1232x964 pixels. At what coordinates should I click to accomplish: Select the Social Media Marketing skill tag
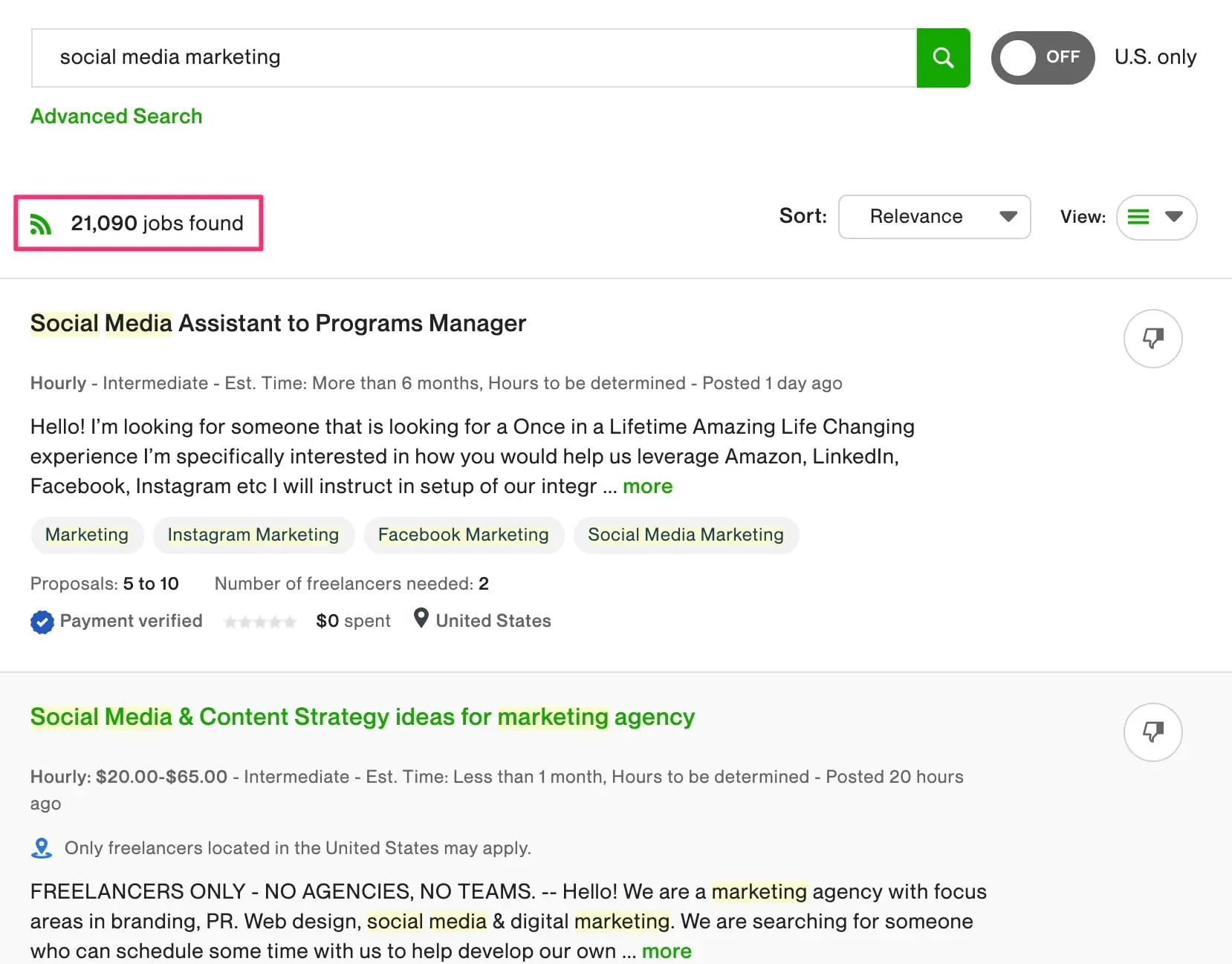[x=686, y=535]
